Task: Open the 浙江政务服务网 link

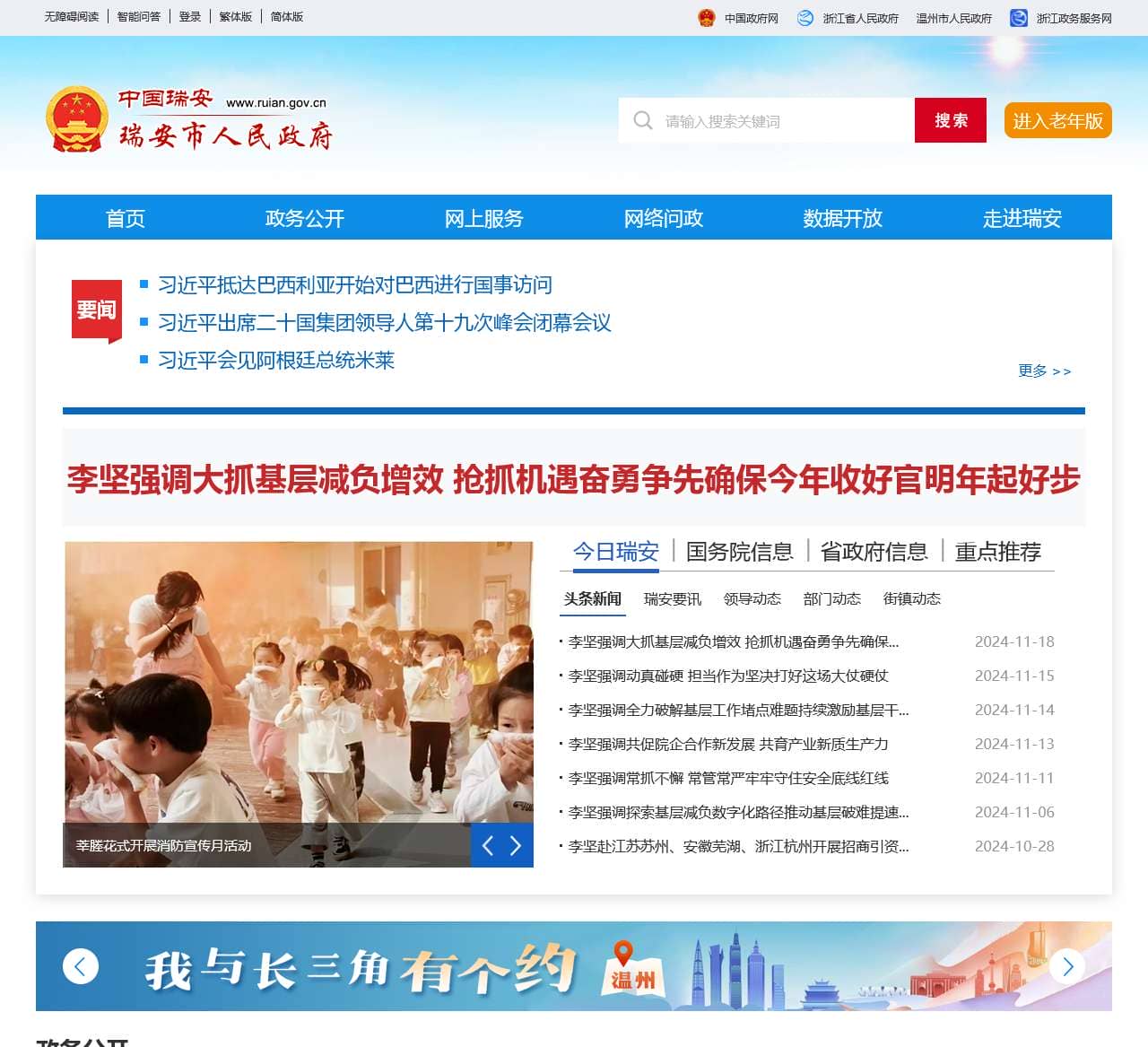Action: [x=1074, y=18]
